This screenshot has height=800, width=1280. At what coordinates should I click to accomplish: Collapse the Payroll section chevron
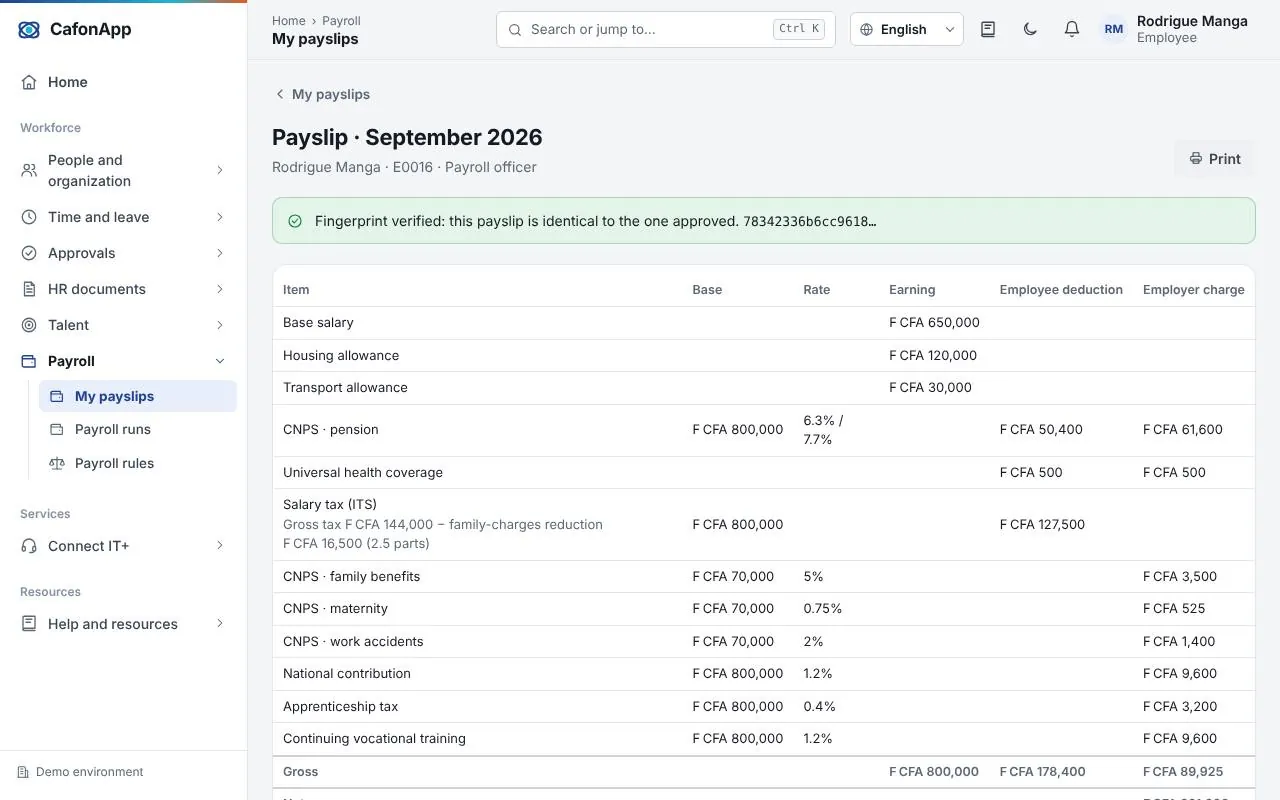pos(220,361)
